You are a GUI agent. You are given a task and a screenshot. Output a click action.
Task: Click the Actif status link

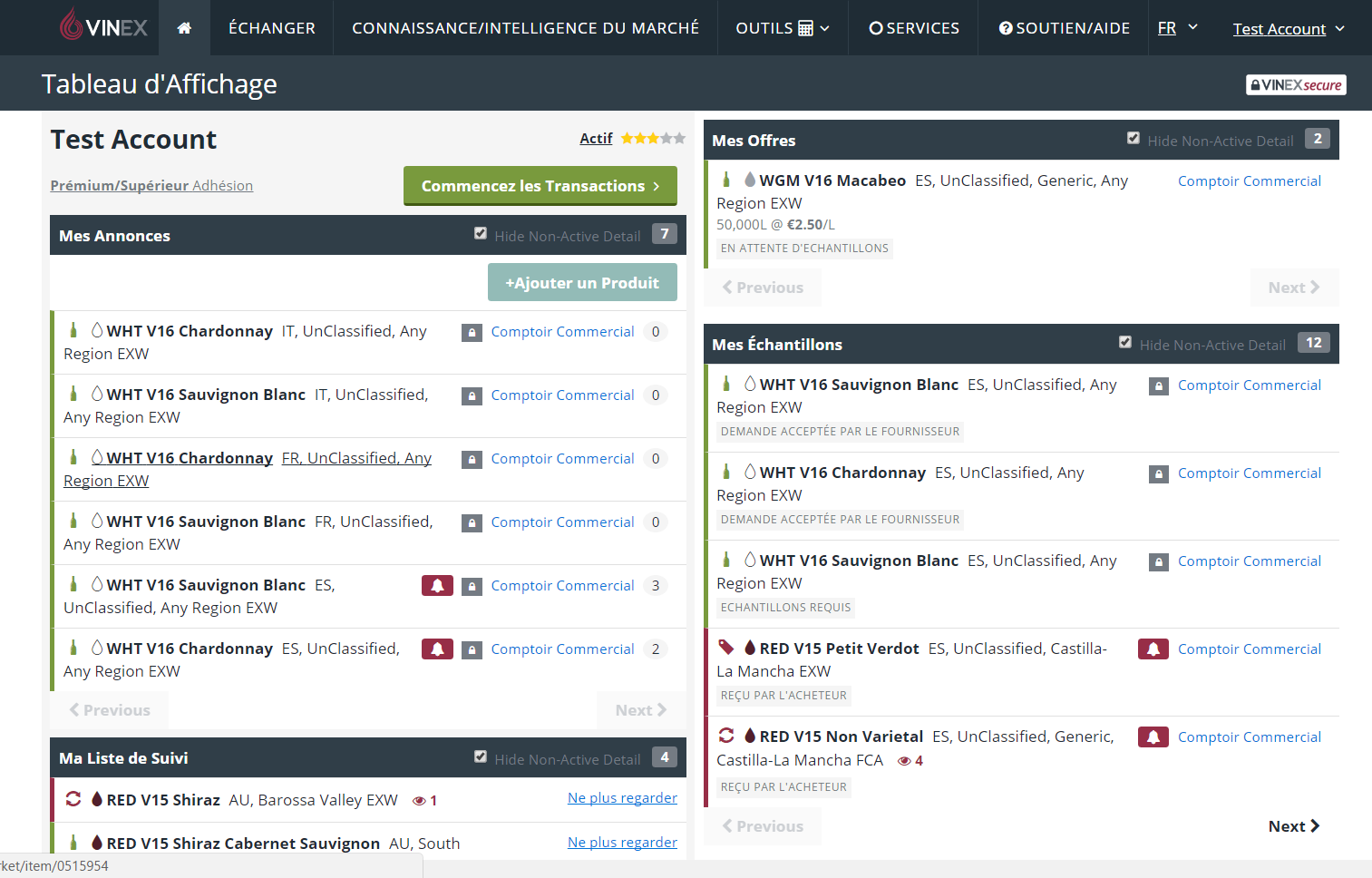tap(596, 139)
